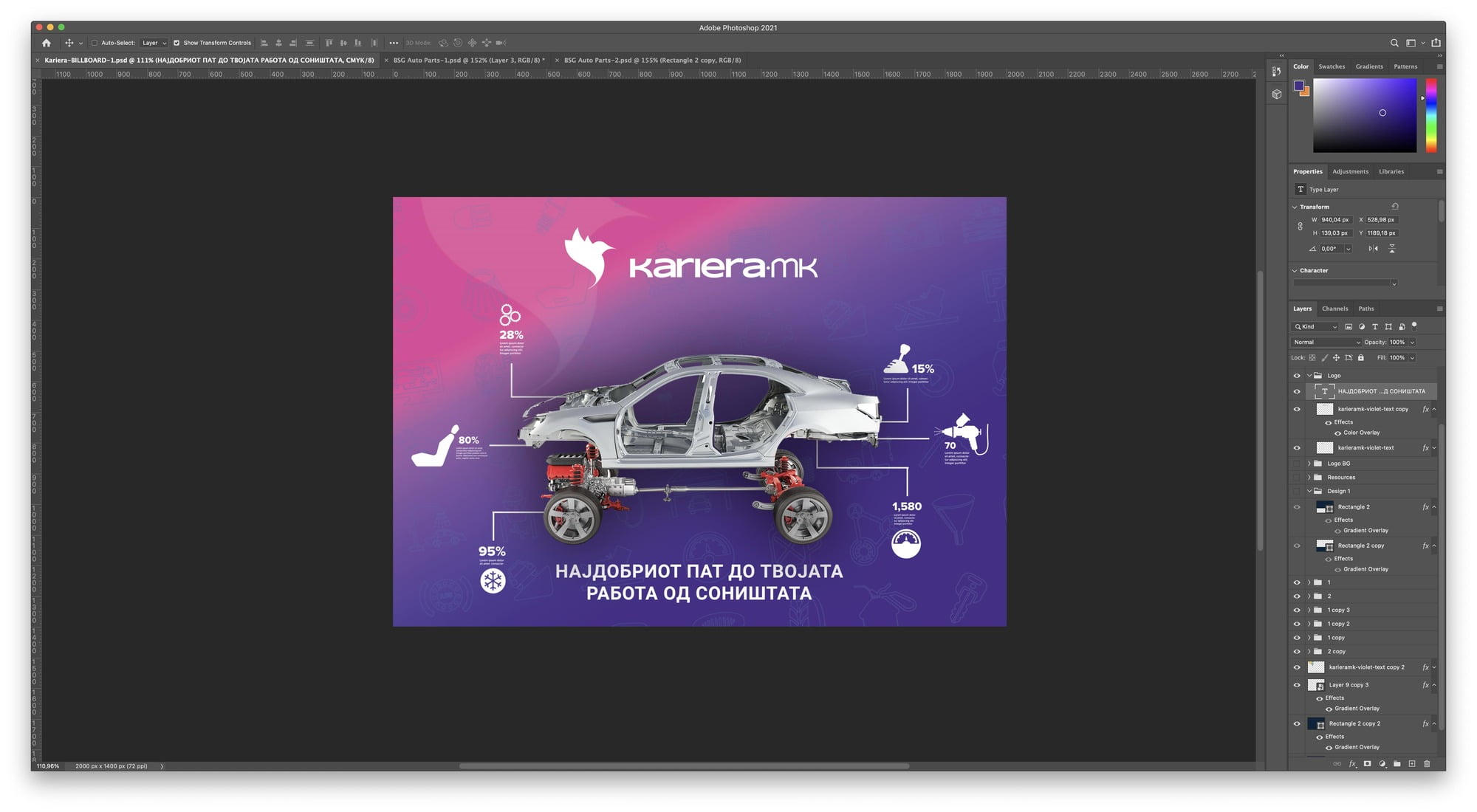This screenshot has width=1477, height=812.
Task: Click Lock all padlock icon
Action: [1361, 358]
